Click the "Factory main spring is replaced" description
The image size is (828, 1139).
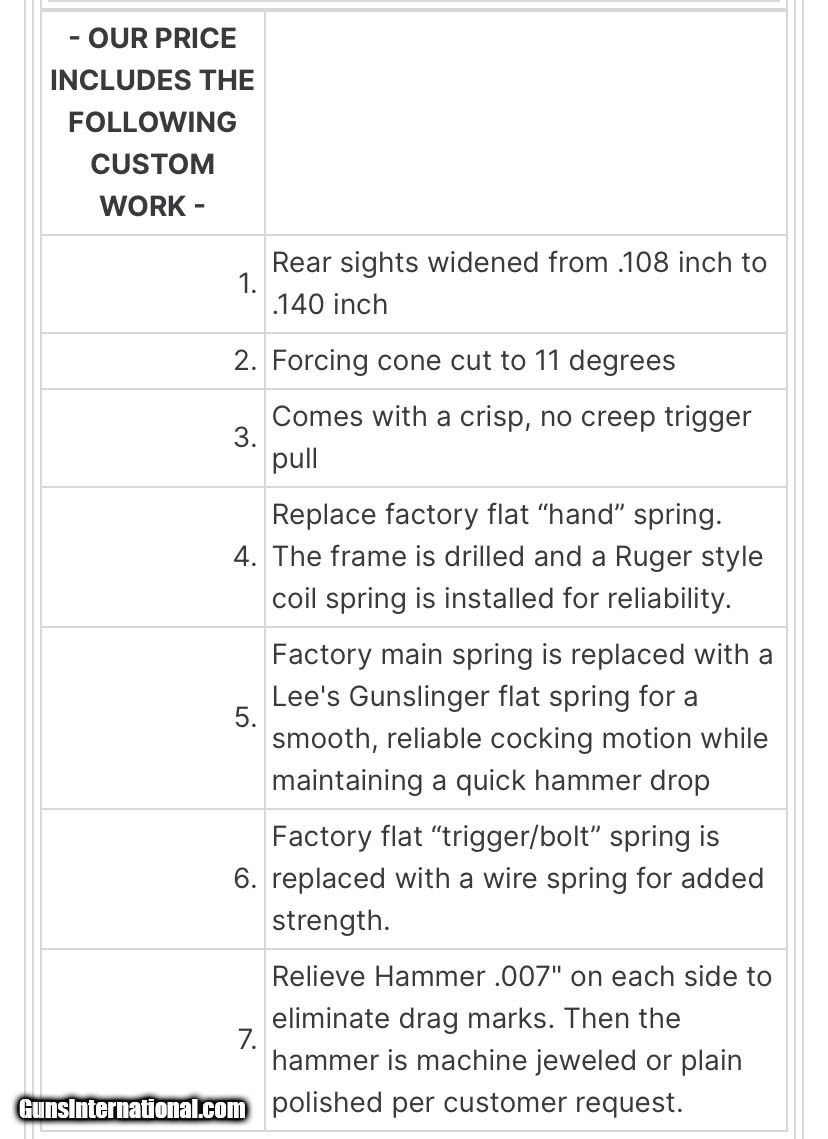522,717
